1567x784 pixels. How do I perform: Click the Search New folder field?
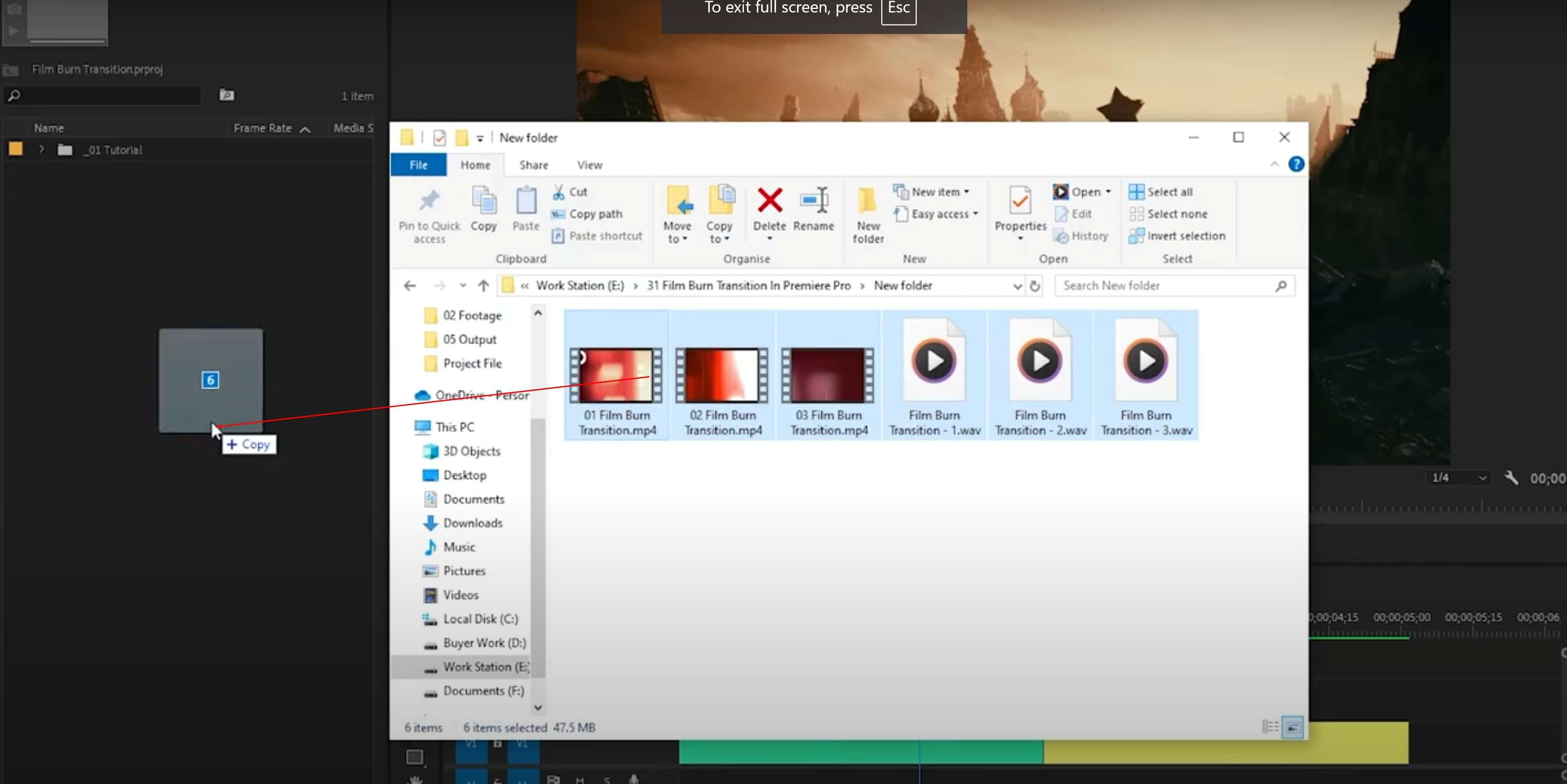click(1174, 286)
